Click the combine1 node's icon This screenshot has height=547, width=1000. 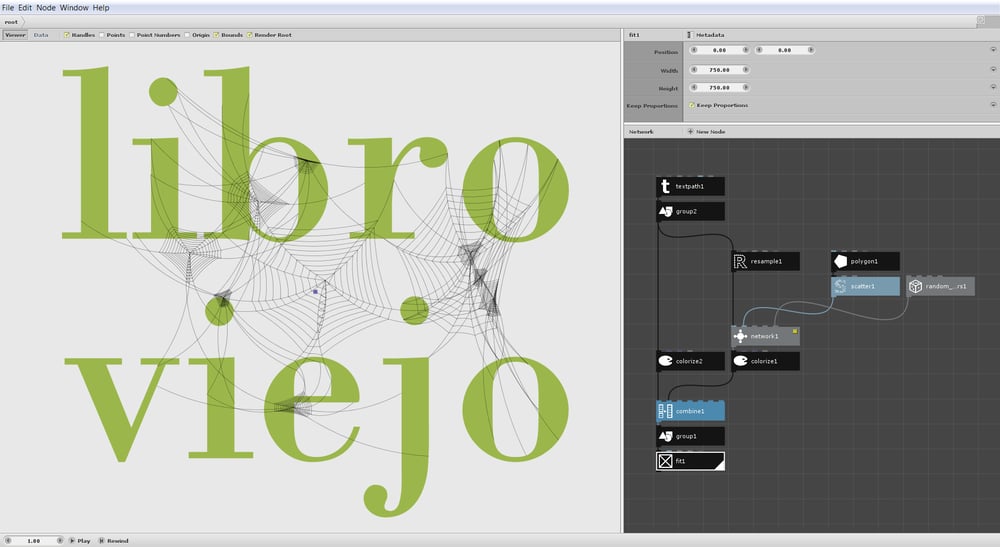click(665, 411)
